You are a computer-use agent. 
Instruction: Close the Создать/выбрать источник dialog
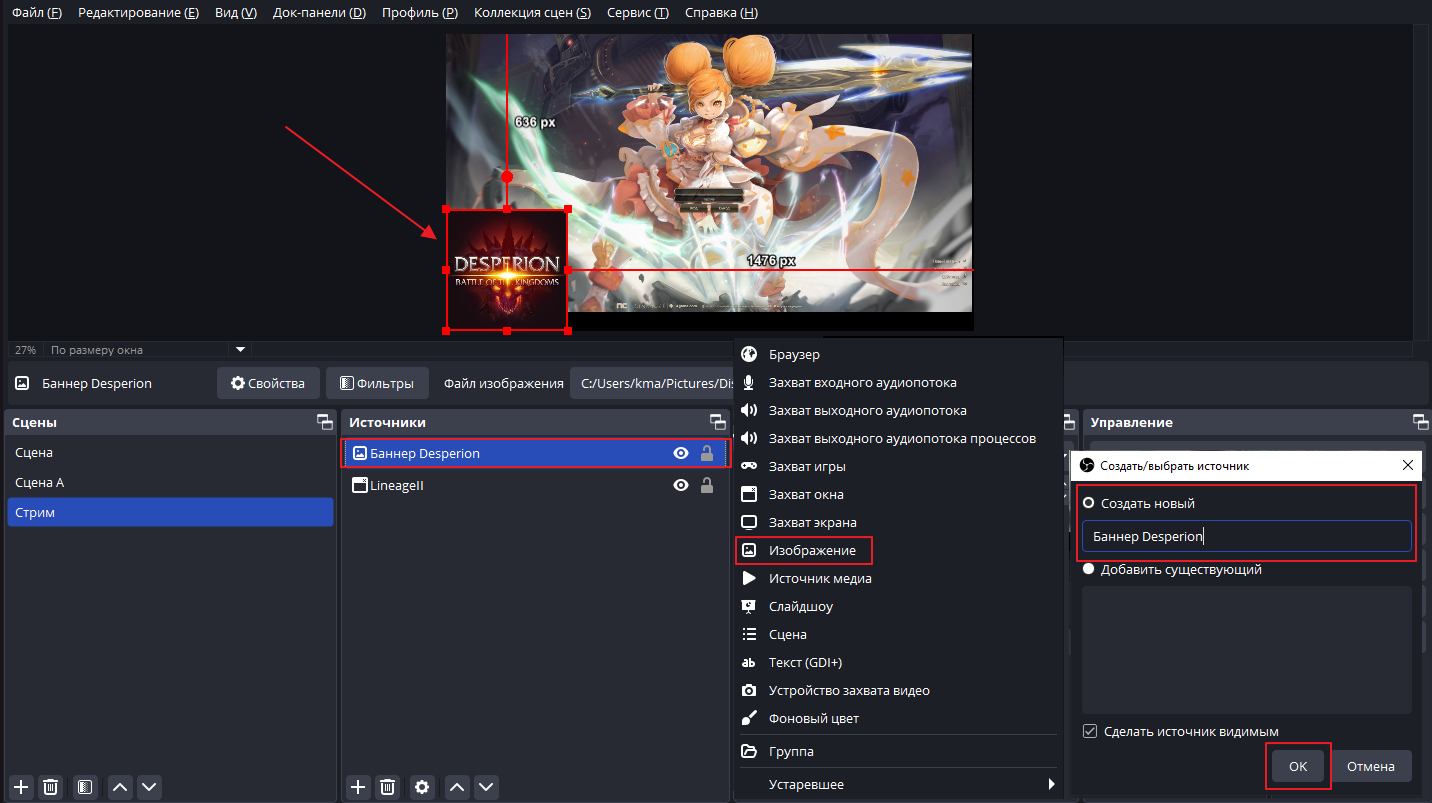coord(1408,465)
